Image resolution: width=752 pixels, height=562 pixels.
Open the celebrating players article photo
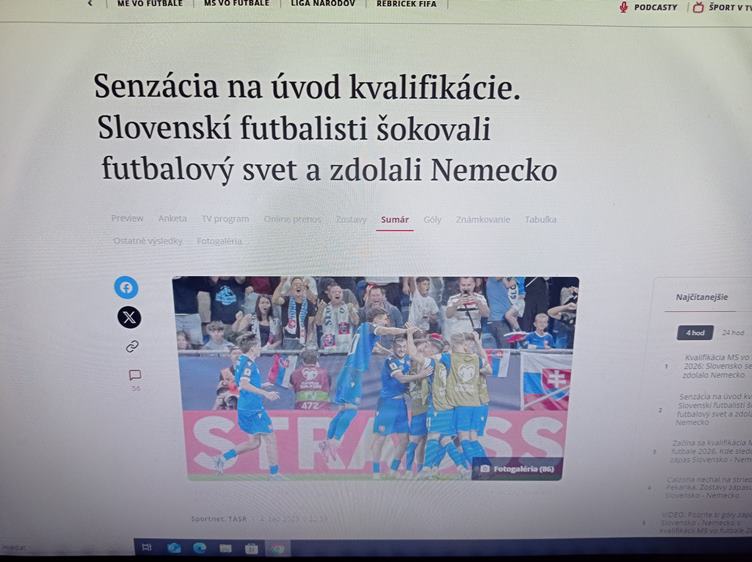[375, 378]
